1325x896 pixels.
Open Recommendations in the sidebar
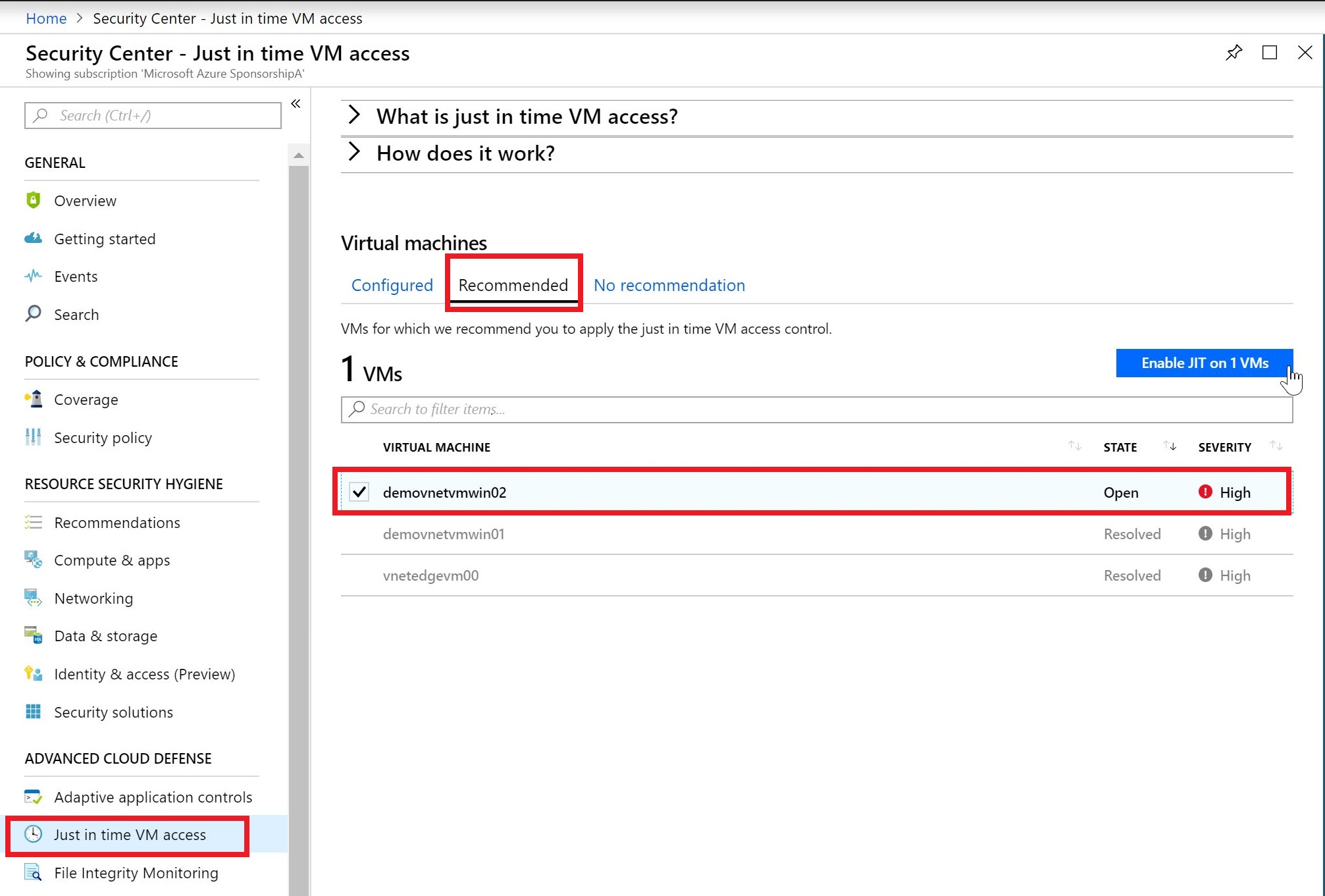tap(117, 522)
